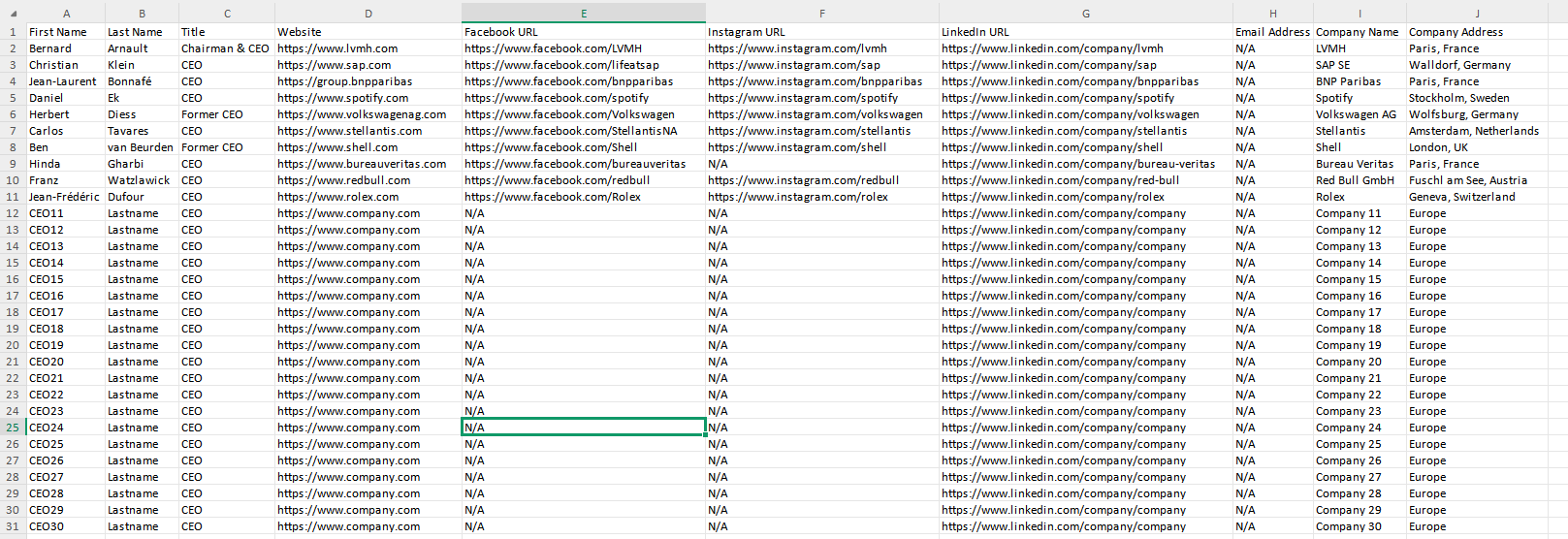The width and height of the screenshot is (1568, 539).
Task: Select the cell containing 'Arnault'
Action: point(142,48)
